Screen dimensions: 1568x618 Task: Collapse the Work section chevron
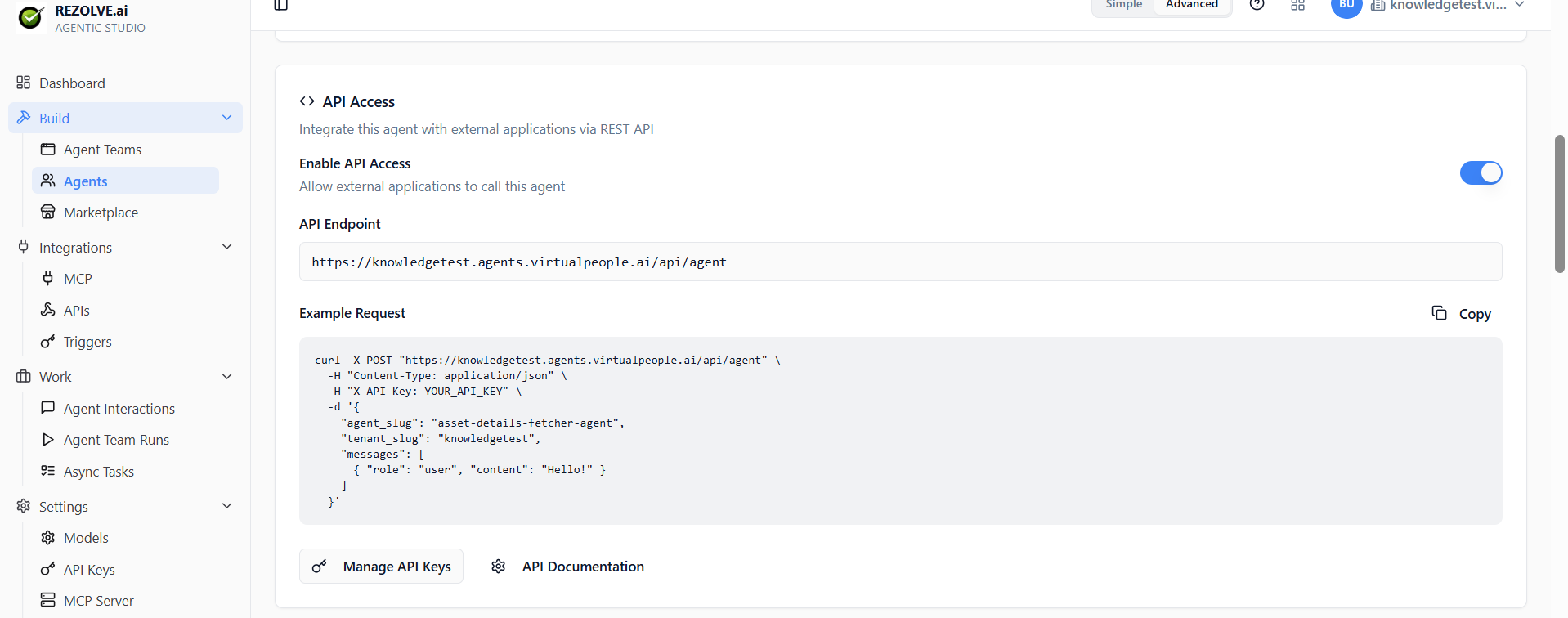tap(227, 376)
